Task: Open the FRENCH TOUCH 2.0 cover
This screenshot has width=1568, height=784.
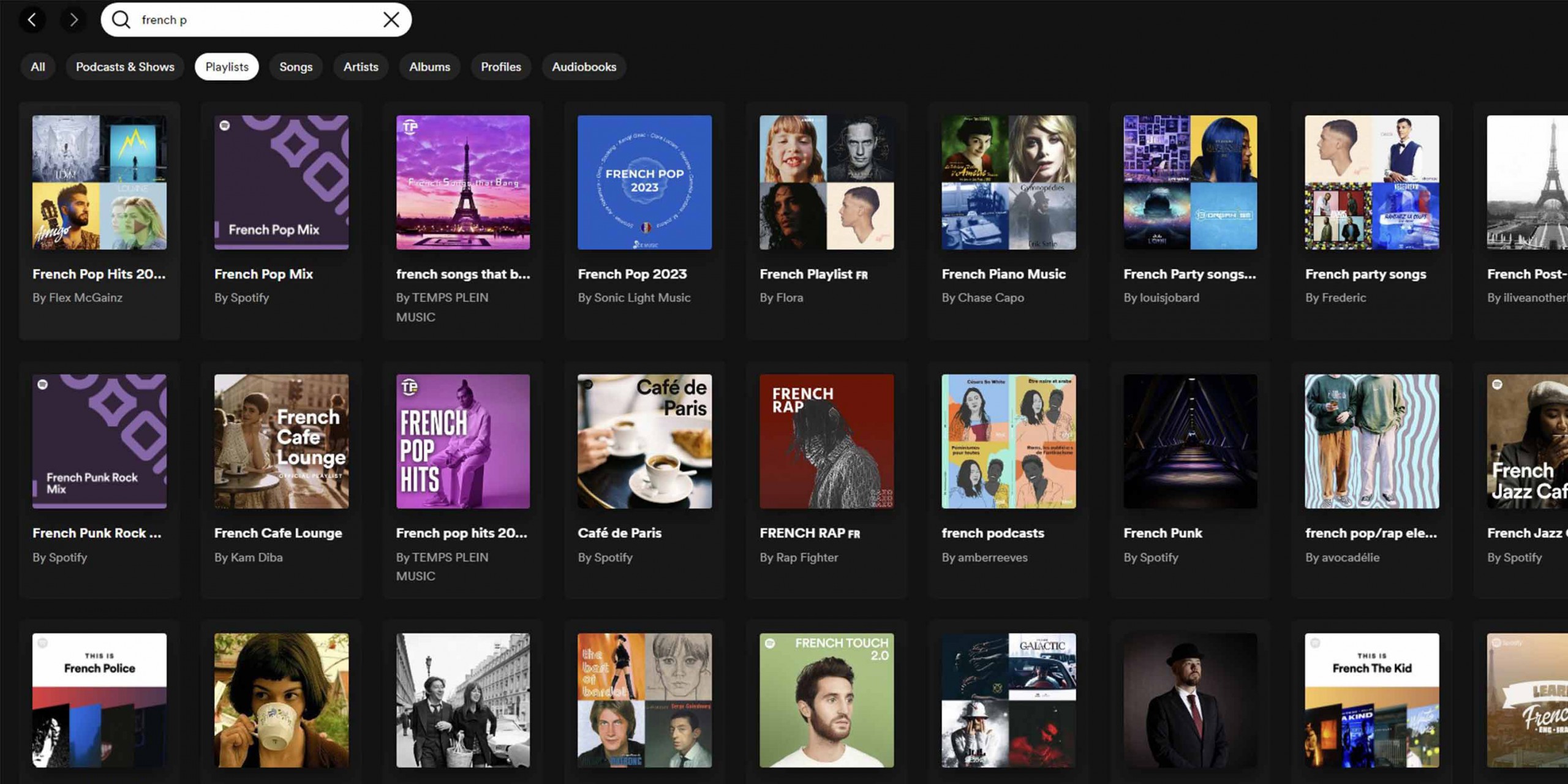Action: tap(827, 700)
